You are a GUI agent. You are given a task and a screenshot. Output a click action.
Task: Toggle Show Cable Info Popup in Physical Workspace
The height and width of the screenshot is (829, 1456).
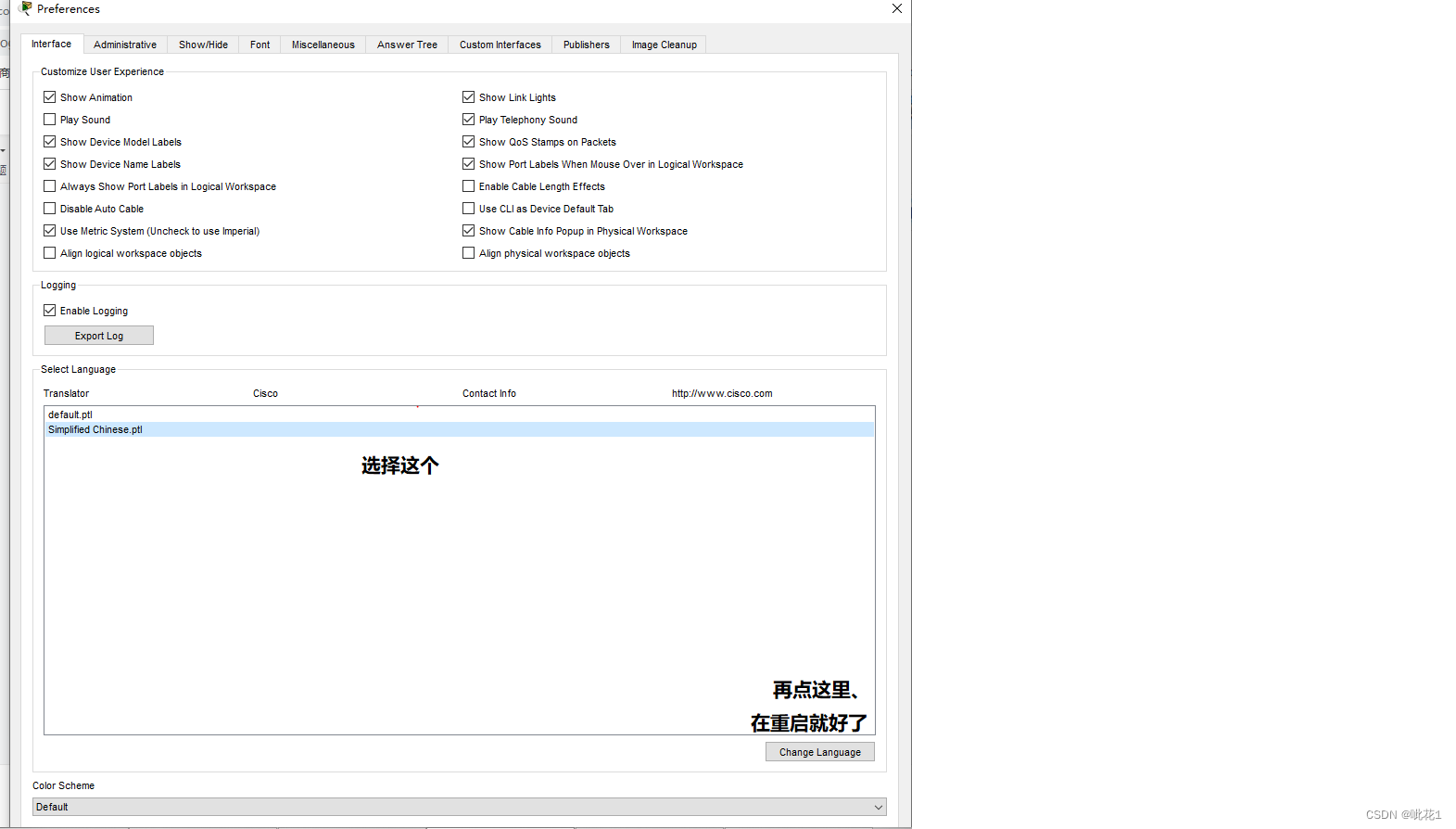(469, 231)
